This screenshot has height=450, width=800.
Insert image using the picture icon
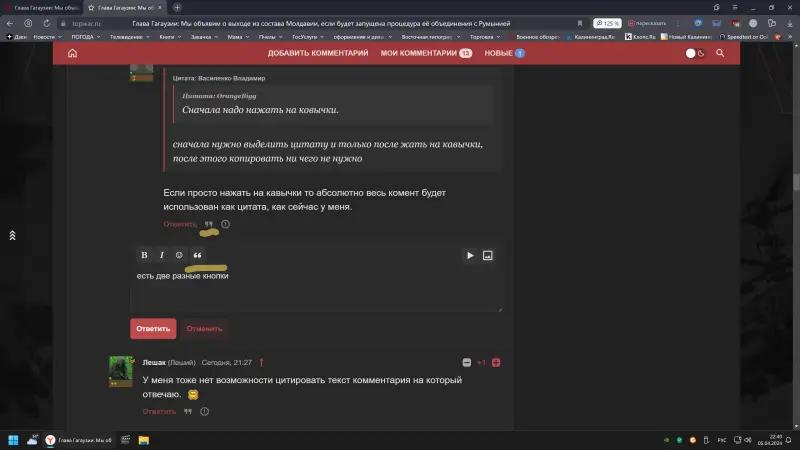tap(488, 255)
